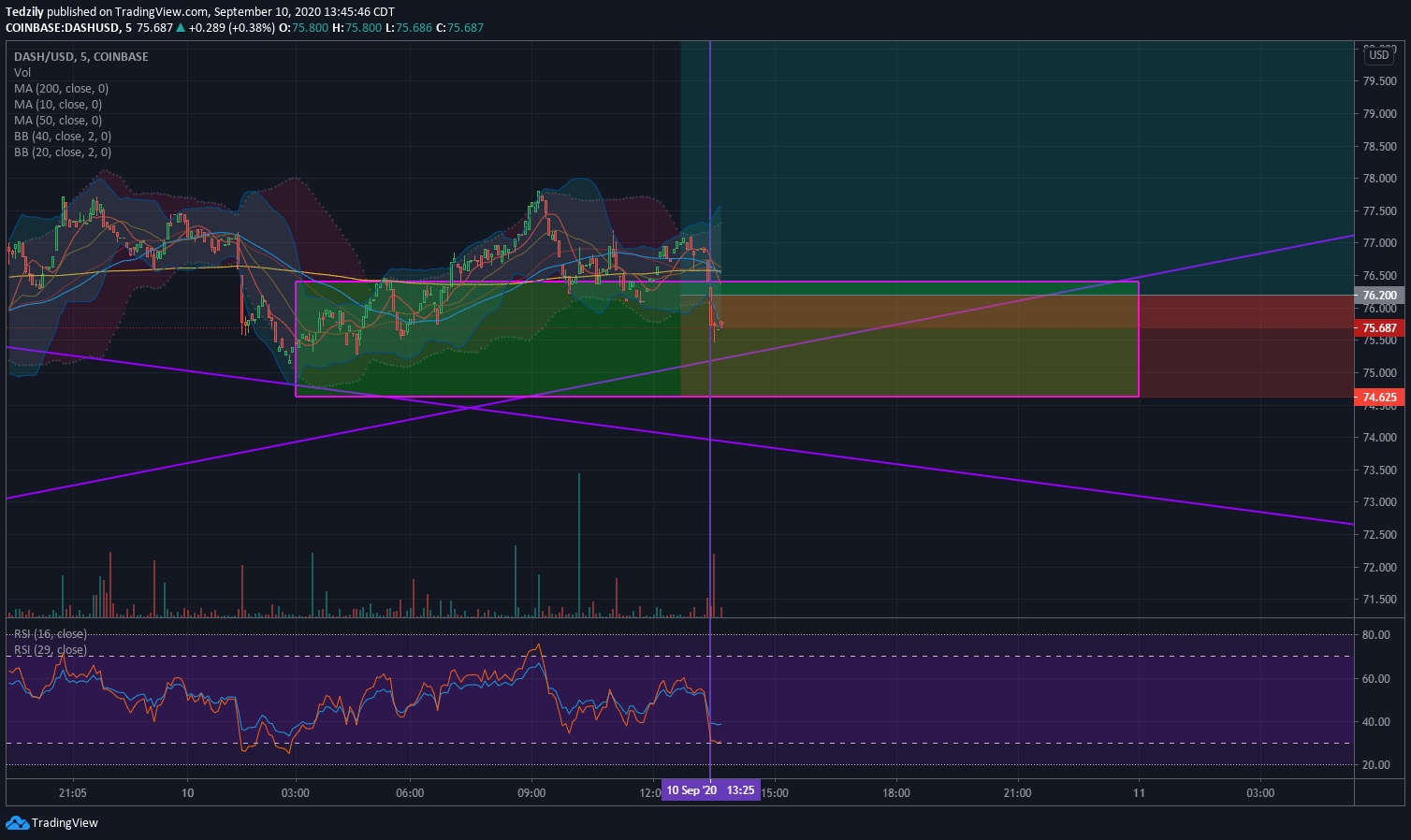1411x840 pixels.
Task: Select the MA (200, close, 0) legend
Action: [x=61, y=89]
